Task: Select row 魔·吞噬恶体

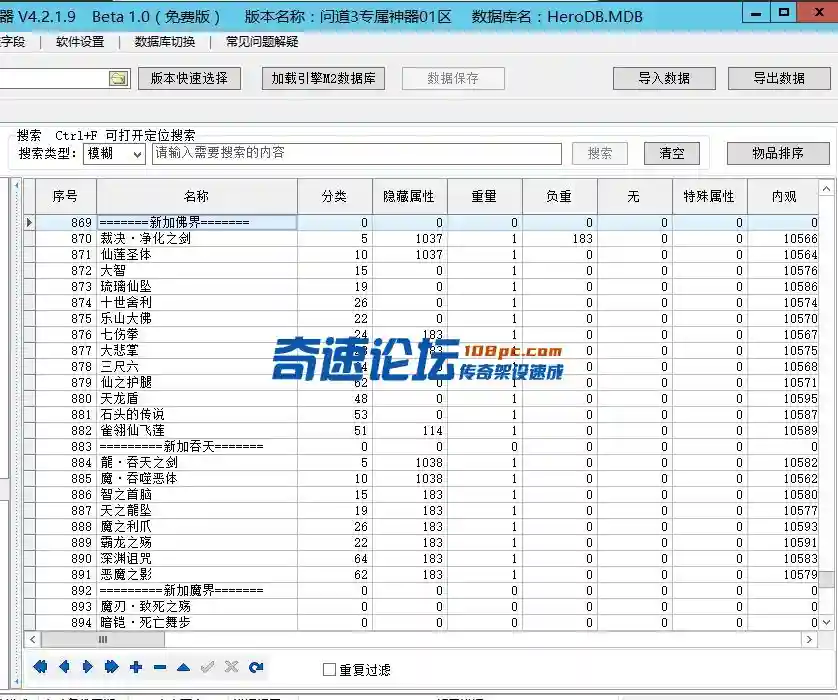Action: coord(421,478)
